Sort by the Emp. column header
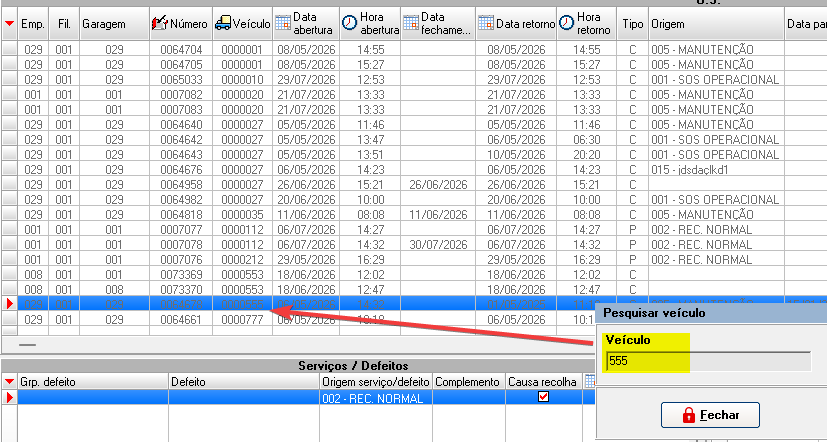Screen dimensions: 827x442 point(33,24)
